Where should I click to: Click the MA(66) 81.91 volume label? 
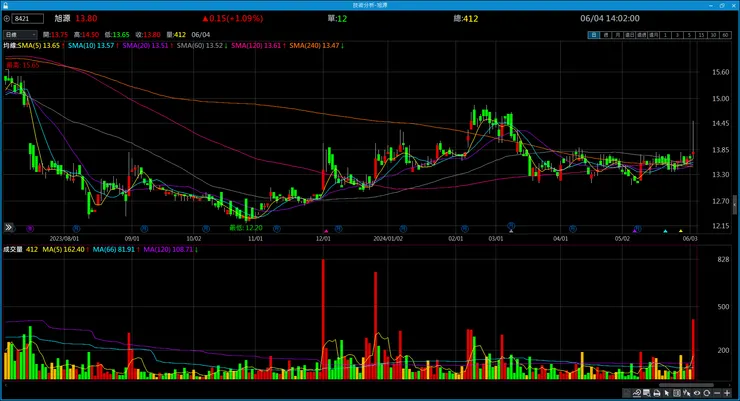(x=116, y=249)
